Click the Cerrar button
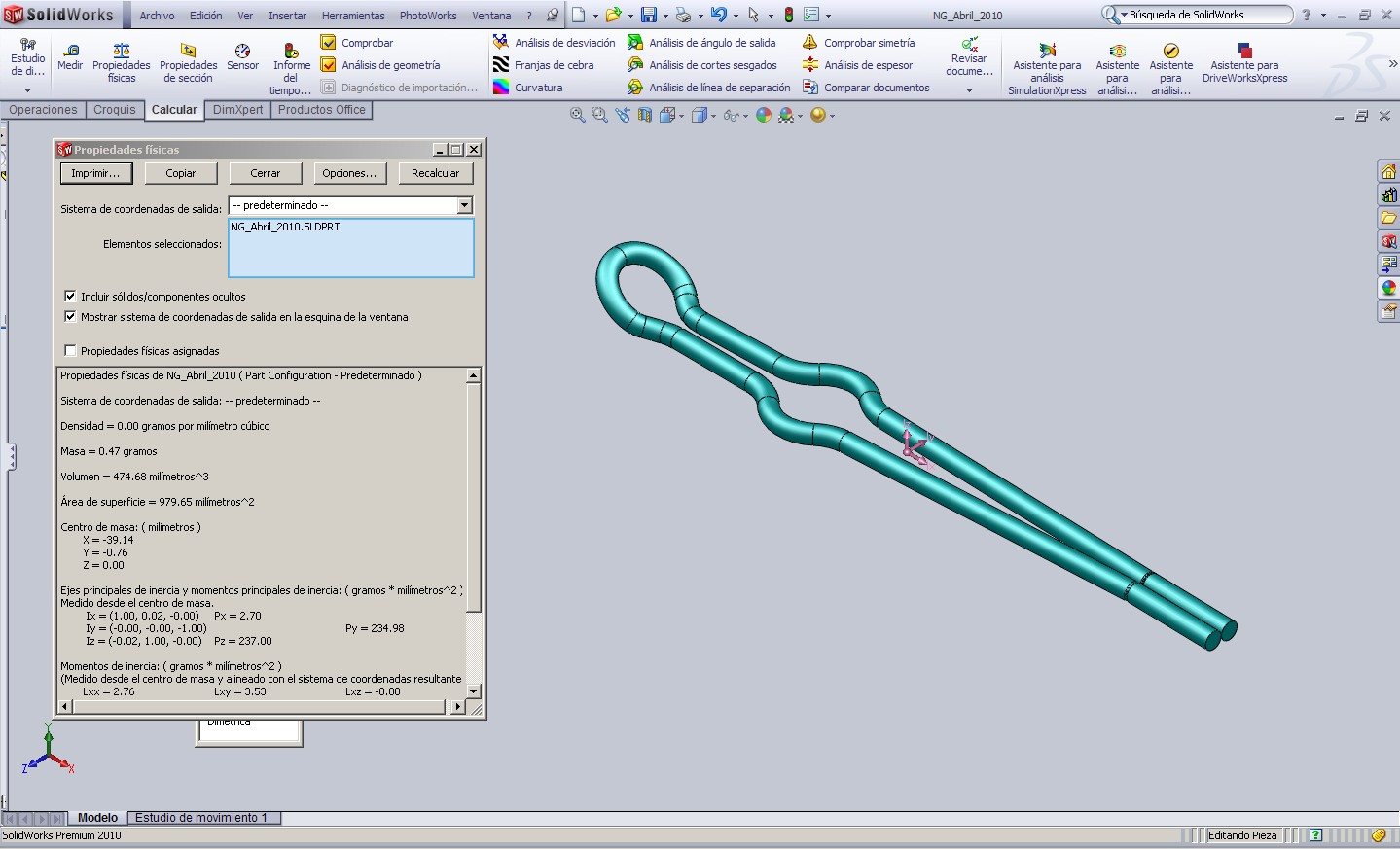1400x850 pixels. point(265,173)
